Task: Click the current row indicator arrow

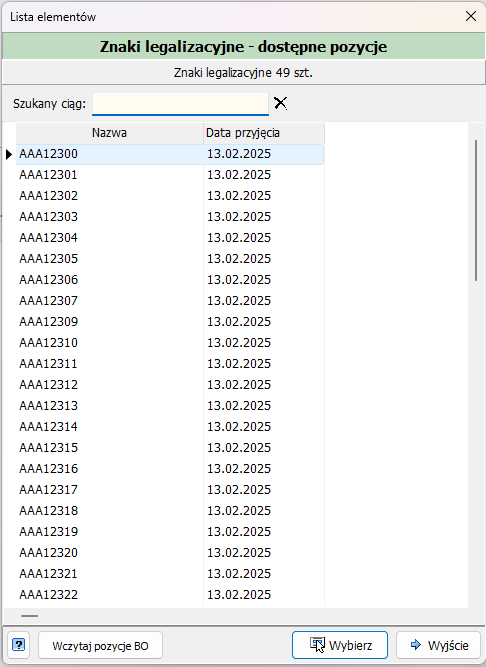Action: click(x=9, y=154)
